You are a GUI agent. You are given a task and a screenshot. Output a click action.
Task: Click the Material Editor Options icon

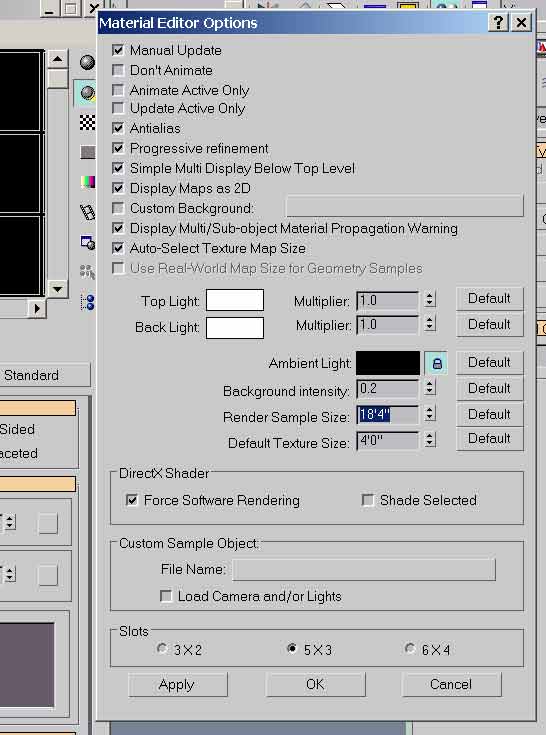click(87, 242)
